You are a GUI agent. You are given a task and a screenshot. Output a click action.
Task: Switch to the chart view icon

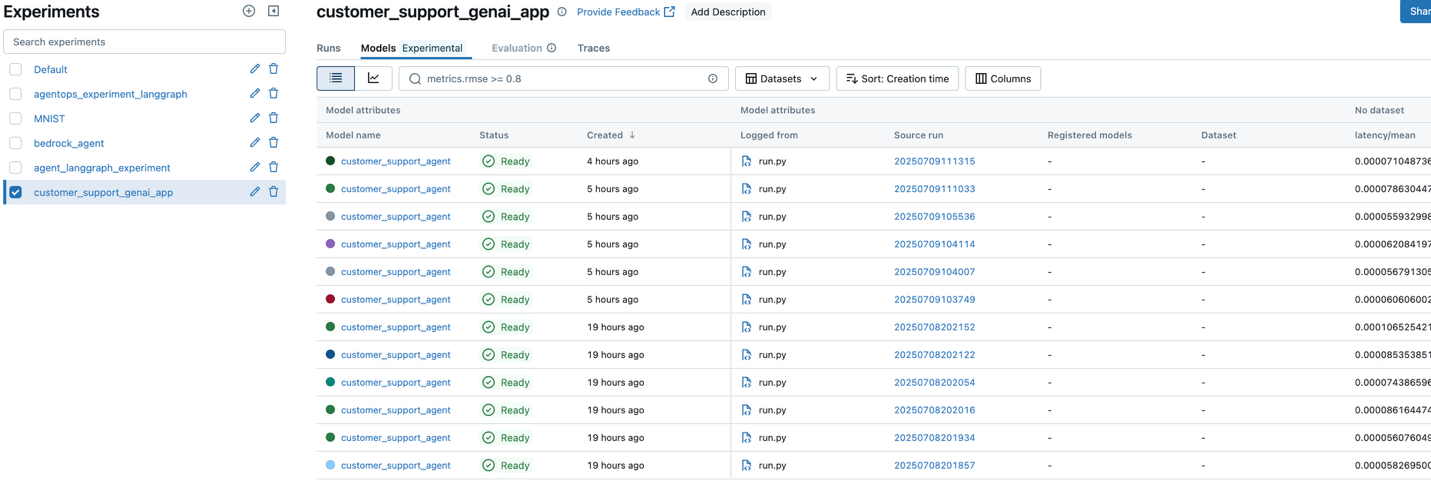point(373,78)
